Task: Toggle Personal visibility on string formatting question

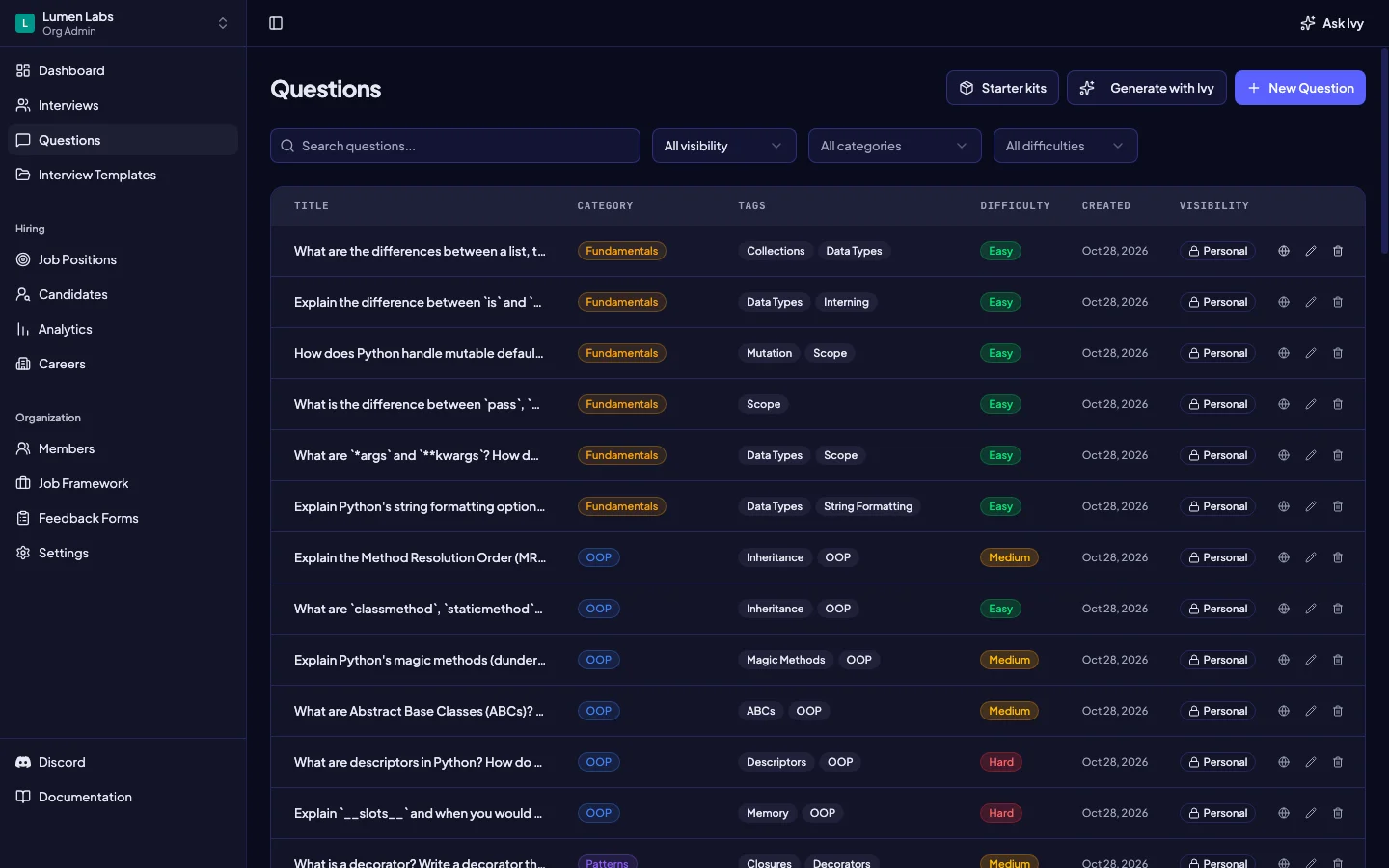Action: (x=1217, y=506)
